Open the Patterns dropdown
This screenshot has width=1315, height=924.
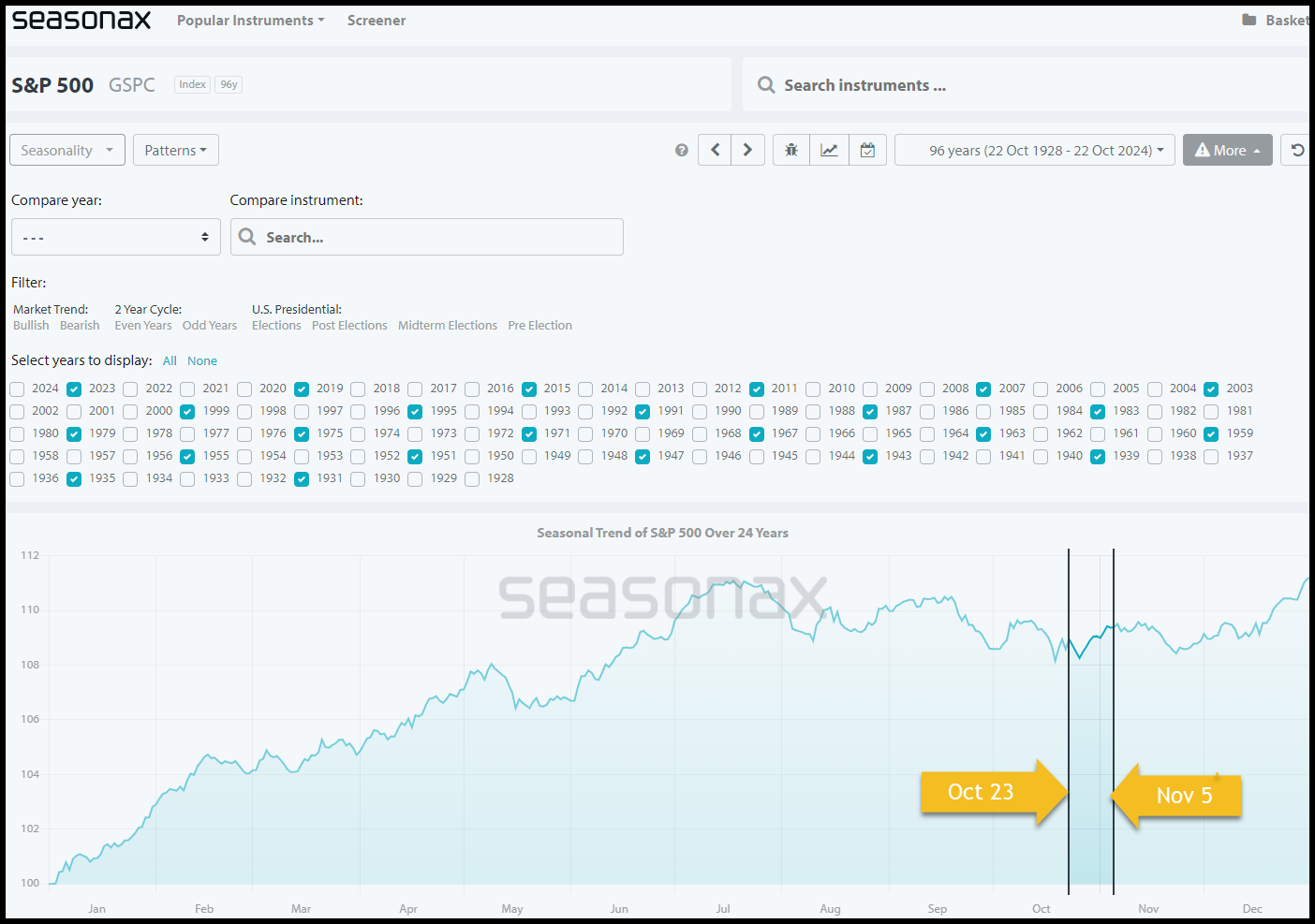176,150
